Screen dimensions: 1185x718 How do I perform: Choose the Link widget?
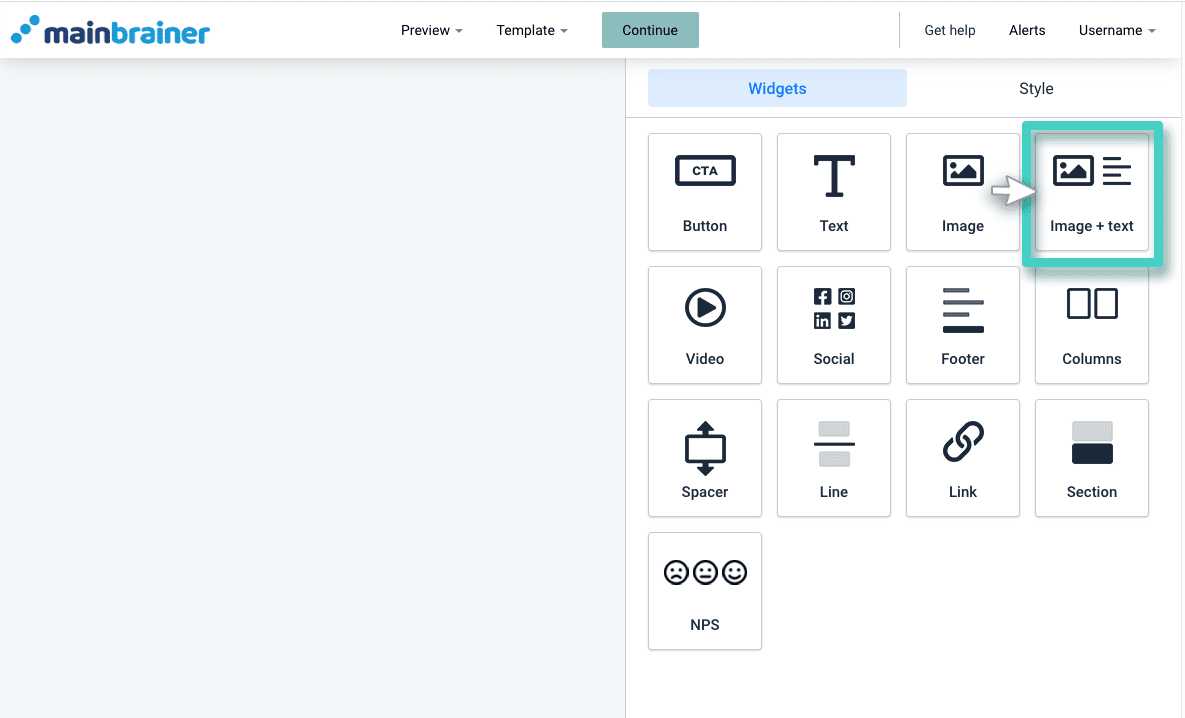(962, 458)
